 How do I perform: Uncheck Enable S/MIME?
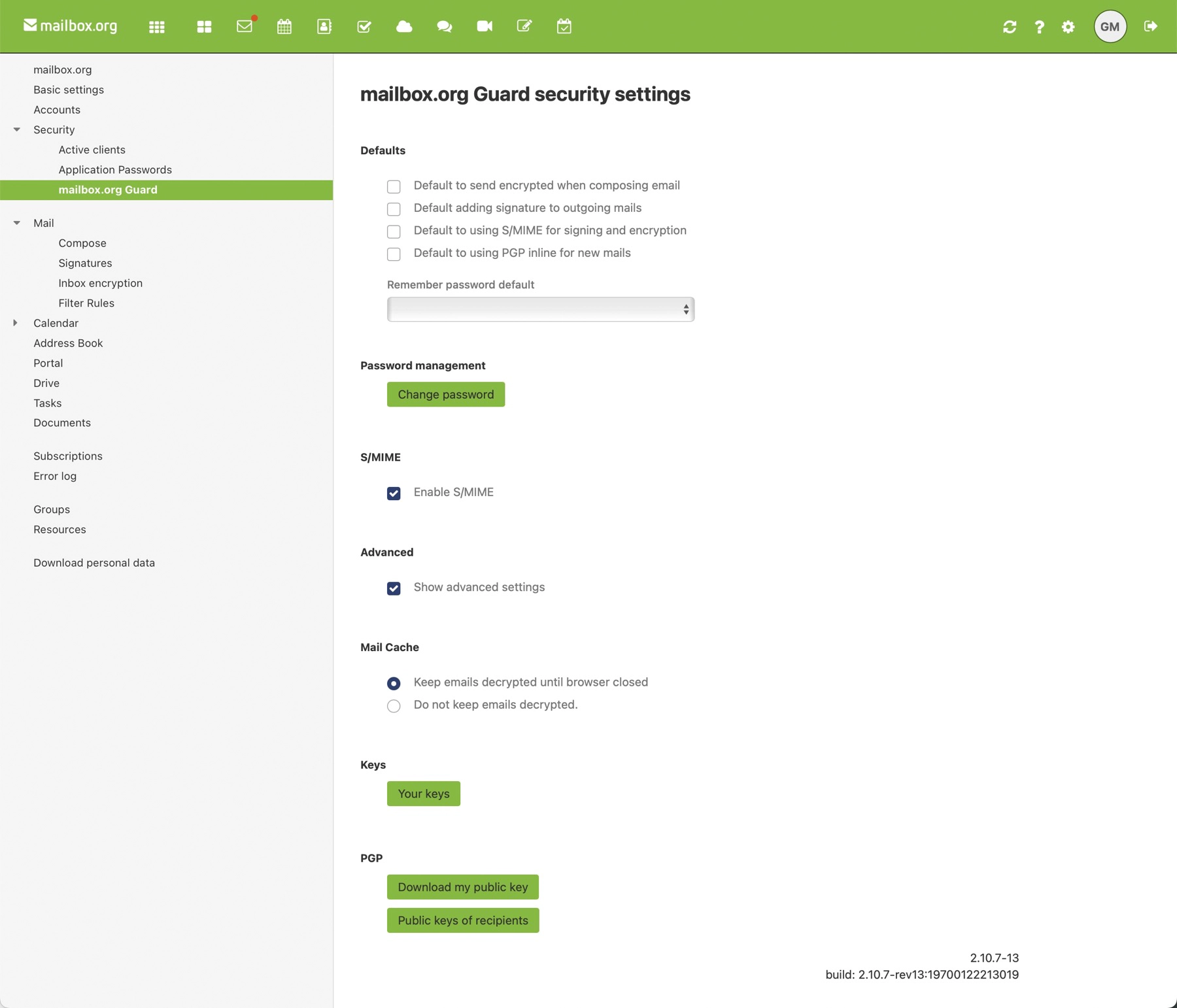pos(394,494)
